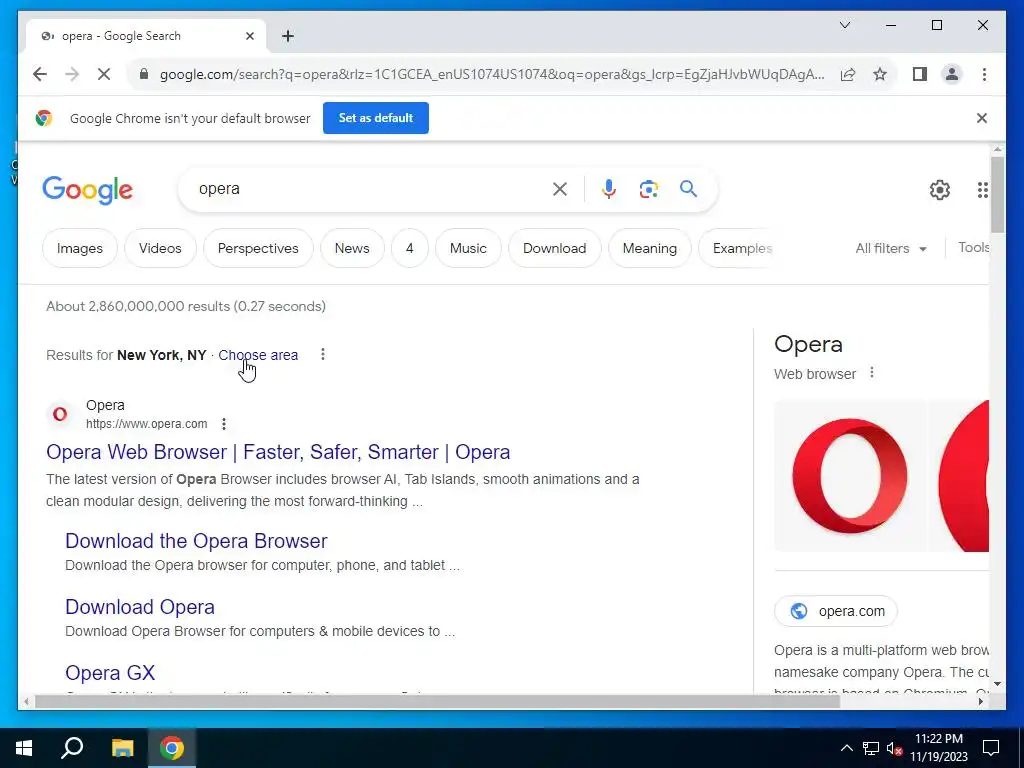1024x768 pixels.
Task: Open Download the Opera Browser link
Action: pyautogui.click(x=196, y=541)
